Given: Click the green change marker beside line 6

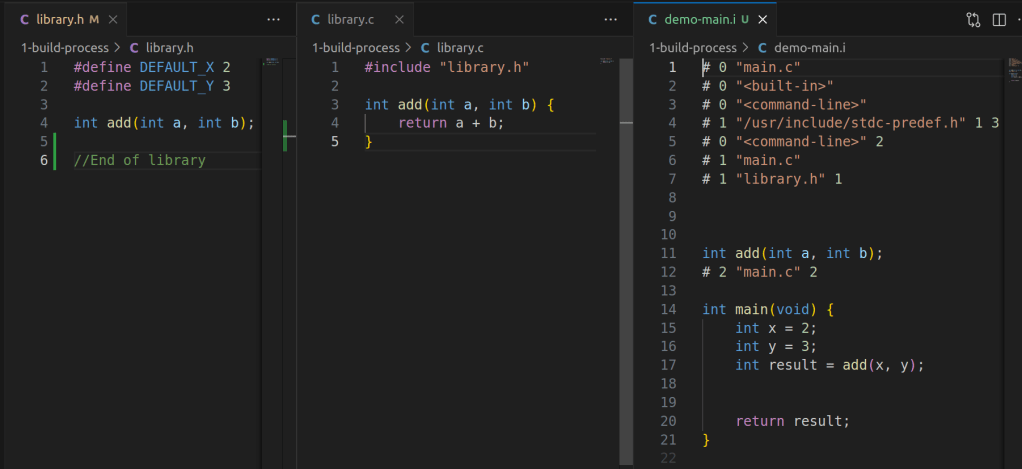Looking at the screenshot, I should point(54,160).
